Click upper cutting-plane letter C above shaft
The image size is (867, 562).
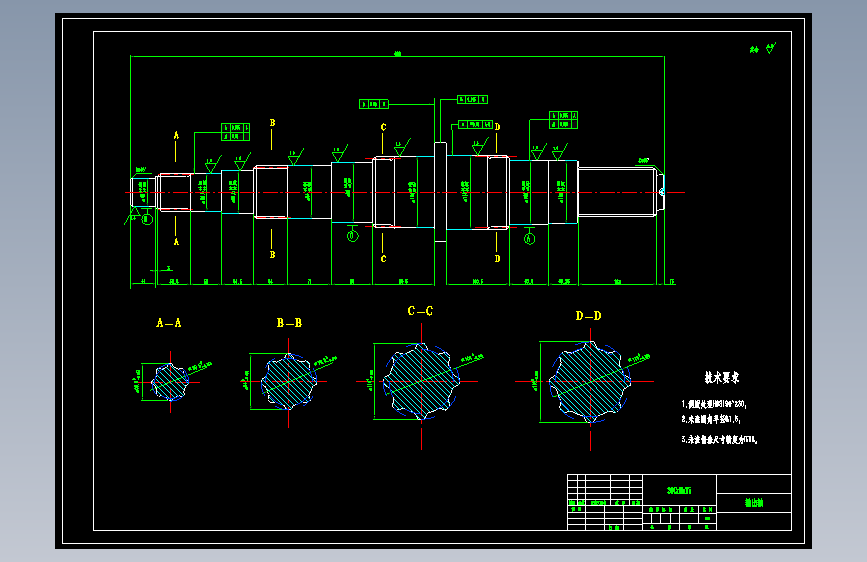(x=383, y=127)
